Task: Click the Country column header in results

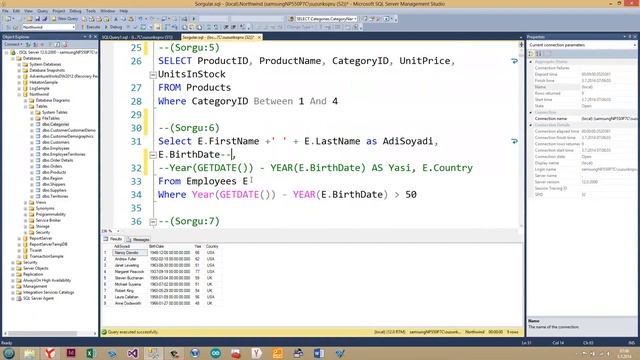Action: [213, 247]
